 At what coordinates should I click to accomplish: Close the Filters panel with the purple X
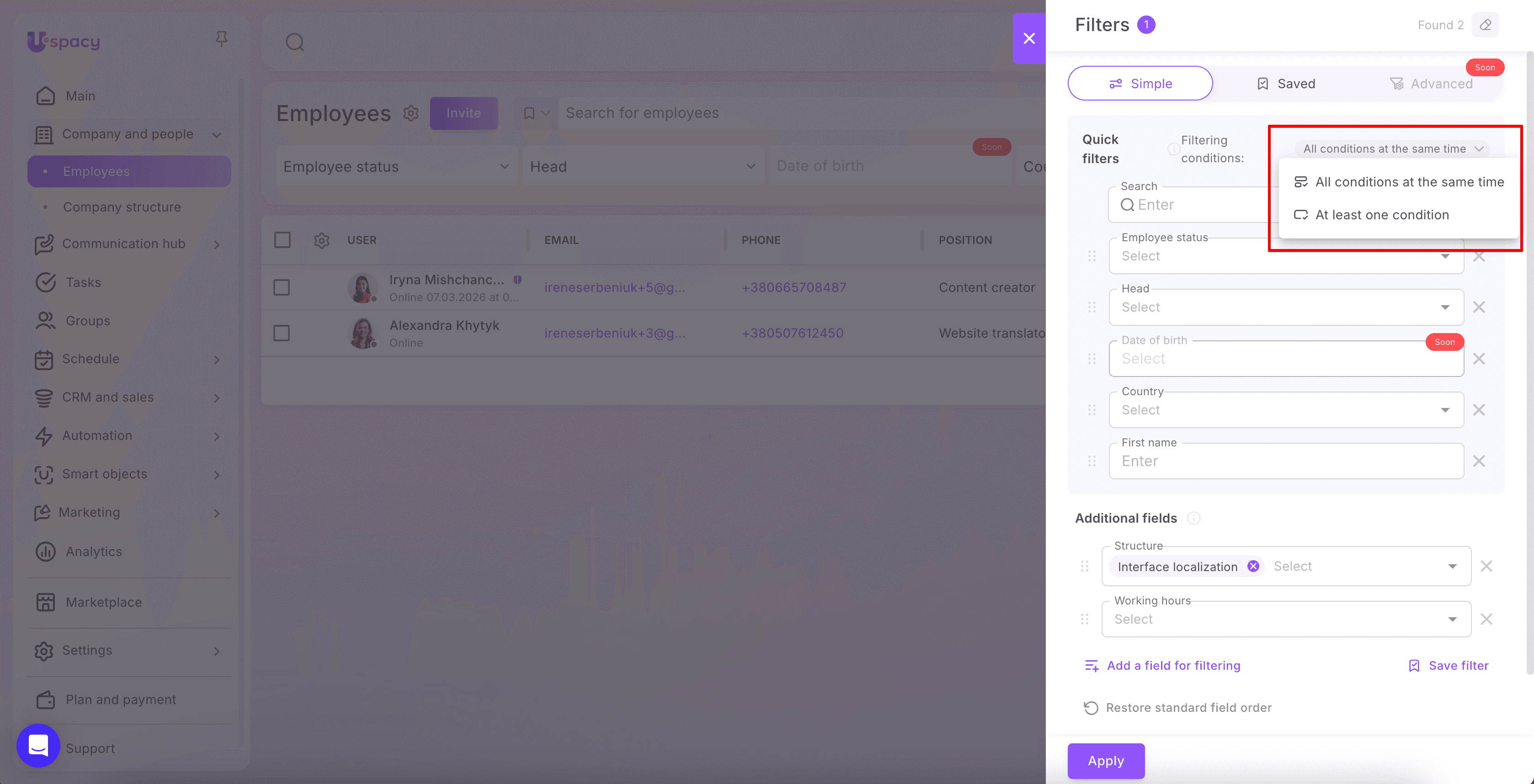pos(1029,39)
